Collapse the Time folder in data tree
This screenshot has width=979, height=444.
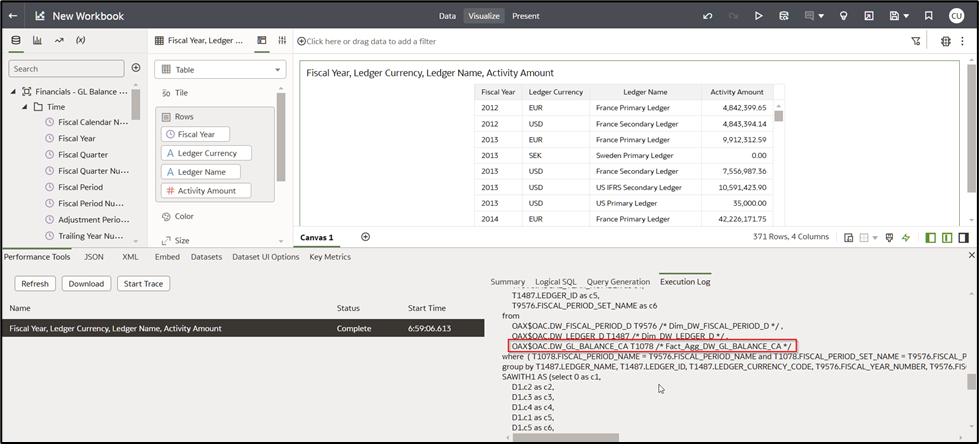pos(25,106)
